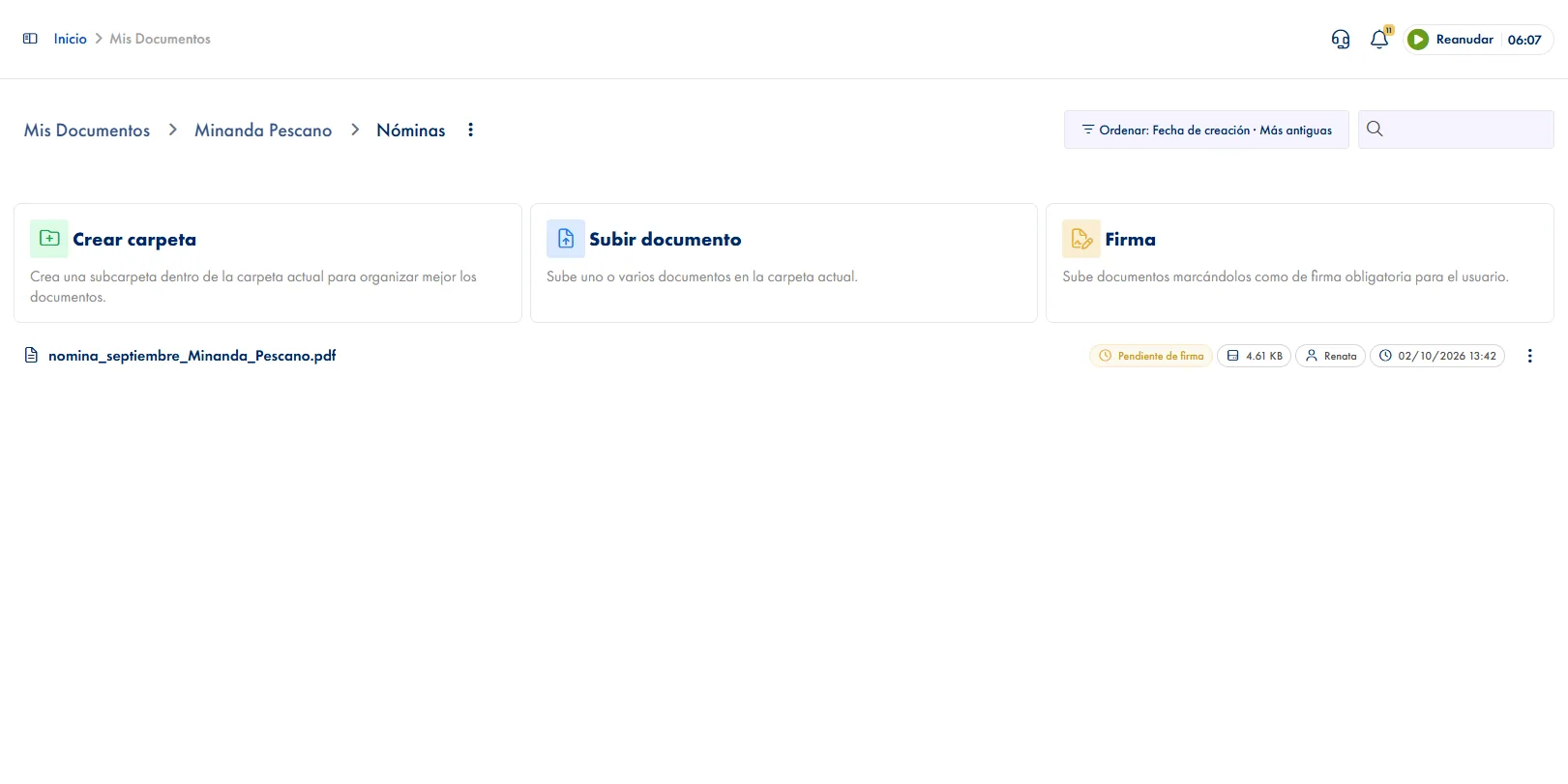Click the green play Reanudar icon
The height and width of the screenshot is (784, 1568).
1418,40
